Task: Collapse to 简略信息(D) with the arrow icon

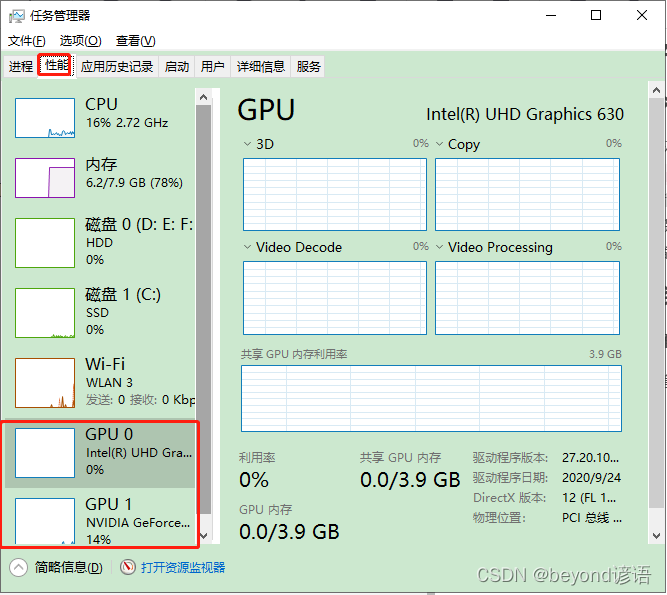Action: [18, 567]
